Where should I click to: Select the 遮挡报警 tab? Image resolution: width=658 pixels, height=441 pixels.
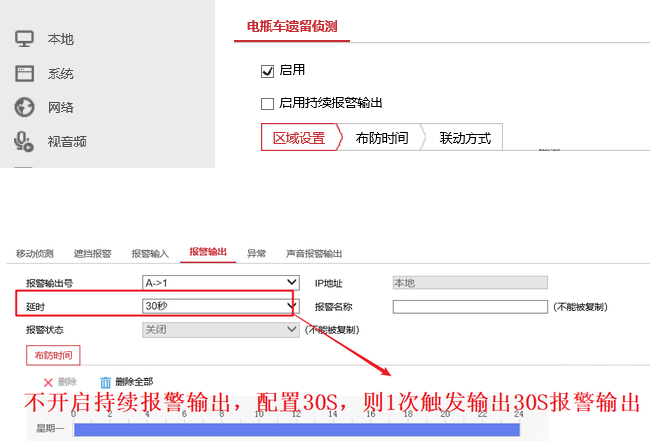click(93, 254)
